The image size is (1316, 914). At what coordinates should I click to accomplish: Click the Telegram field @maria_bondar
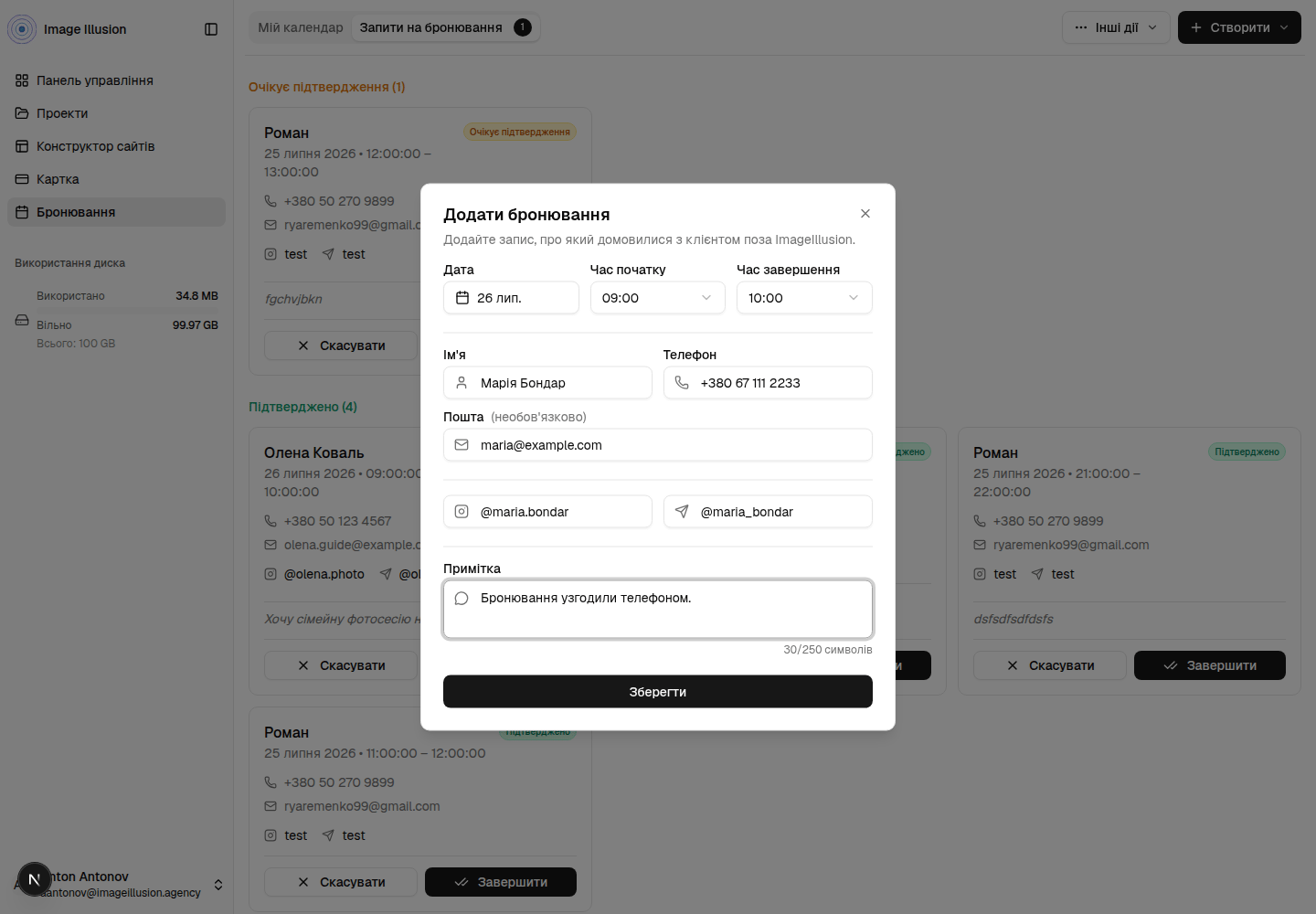[768, 512]
